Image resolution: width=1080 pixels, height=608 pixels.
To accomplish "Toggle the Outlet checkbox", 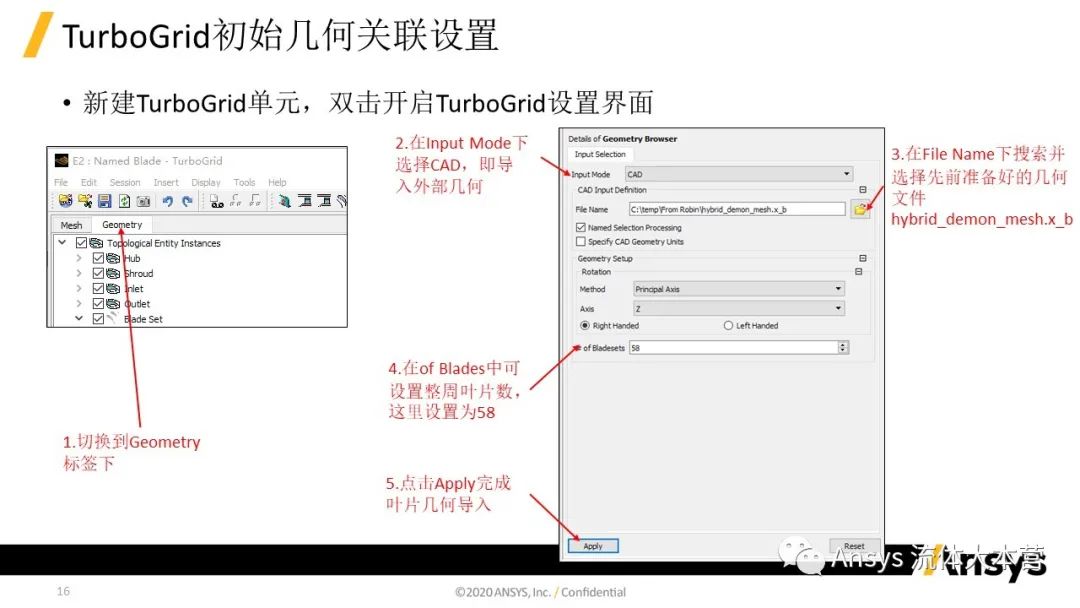I will (98, 304).
